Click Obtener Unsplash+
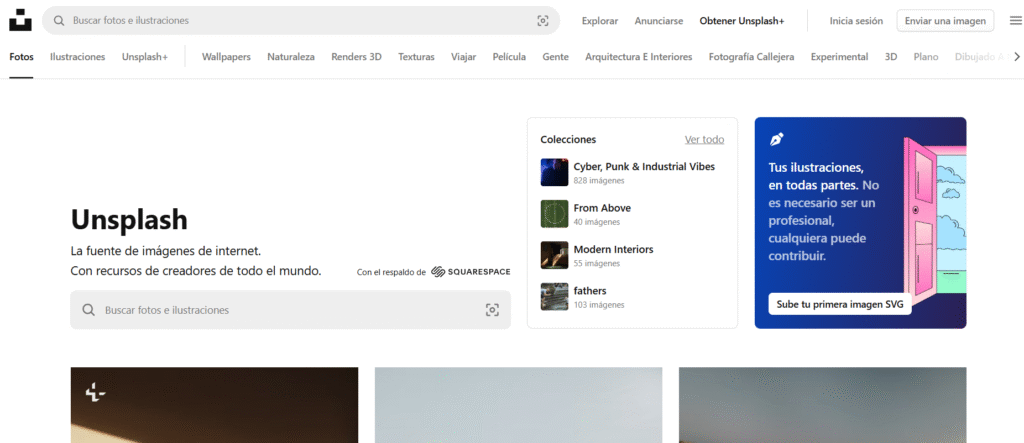This screenshot has height=443, width=1024. 742,21
